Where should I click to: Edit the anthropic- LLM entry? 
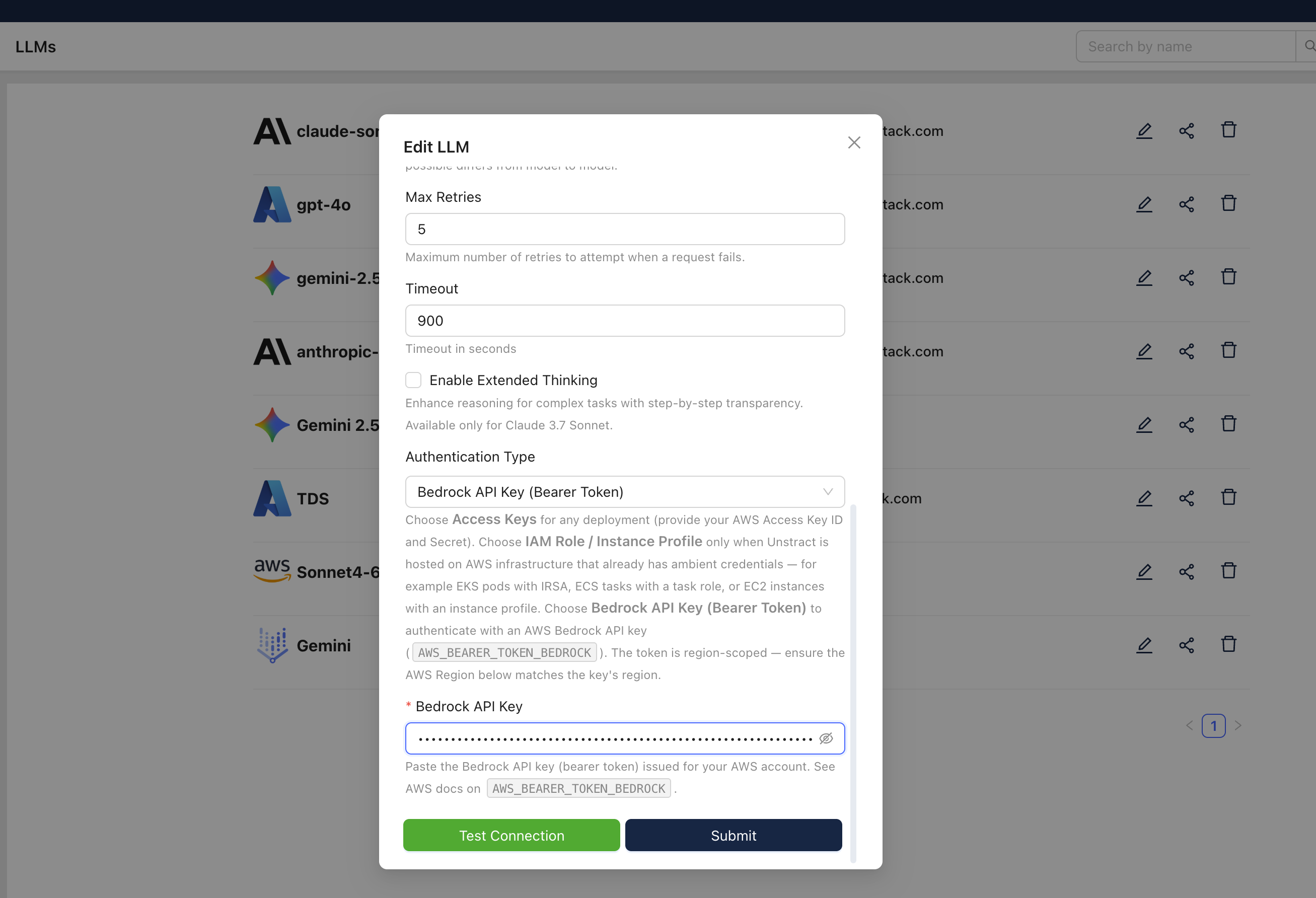1144,352
